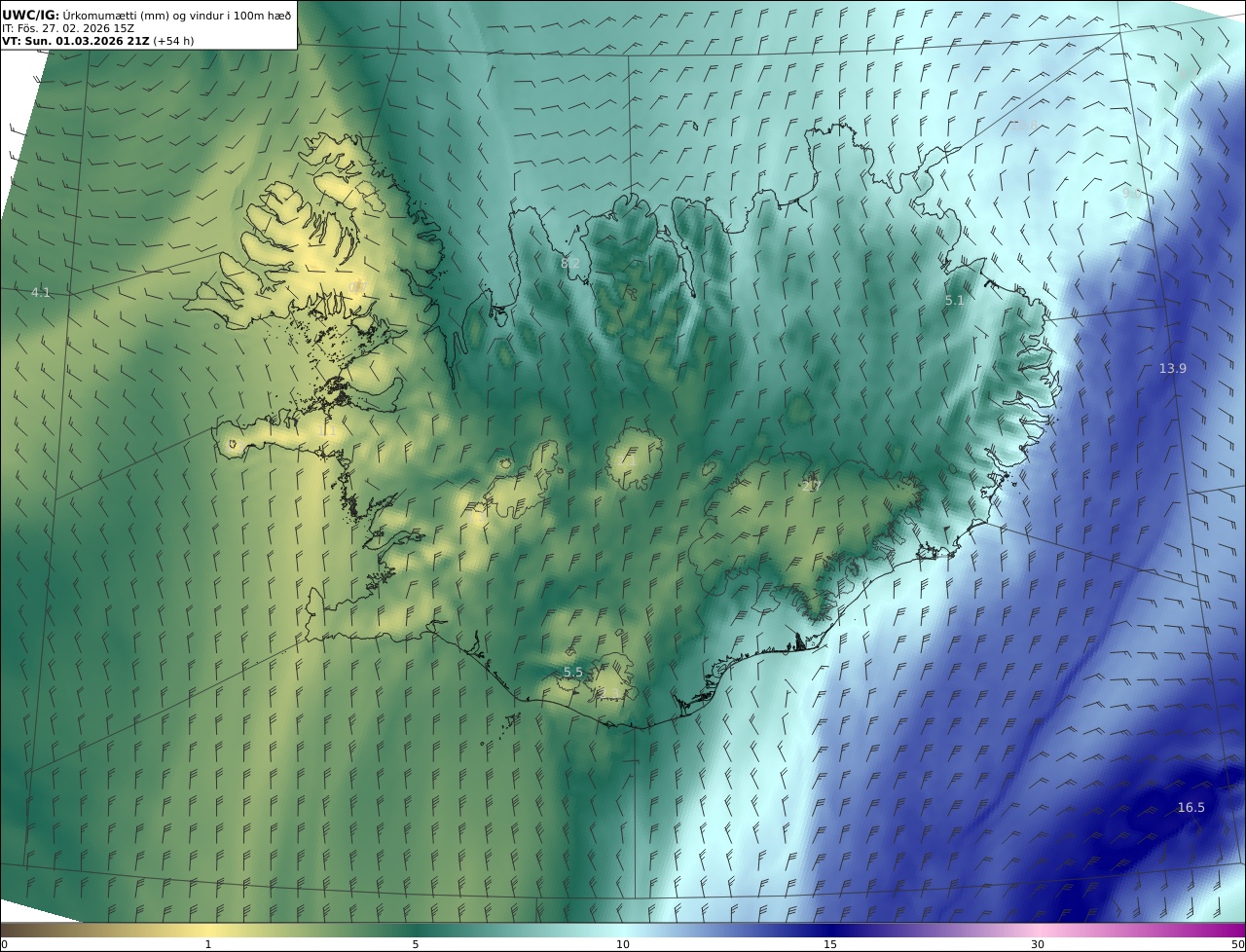The width and height of the screenshot is (1246, 952).
Task: Click the valid time line 'VT: Sun. 01.03.2026 21Z (+54 h)'
Action: tap(97, 41)
